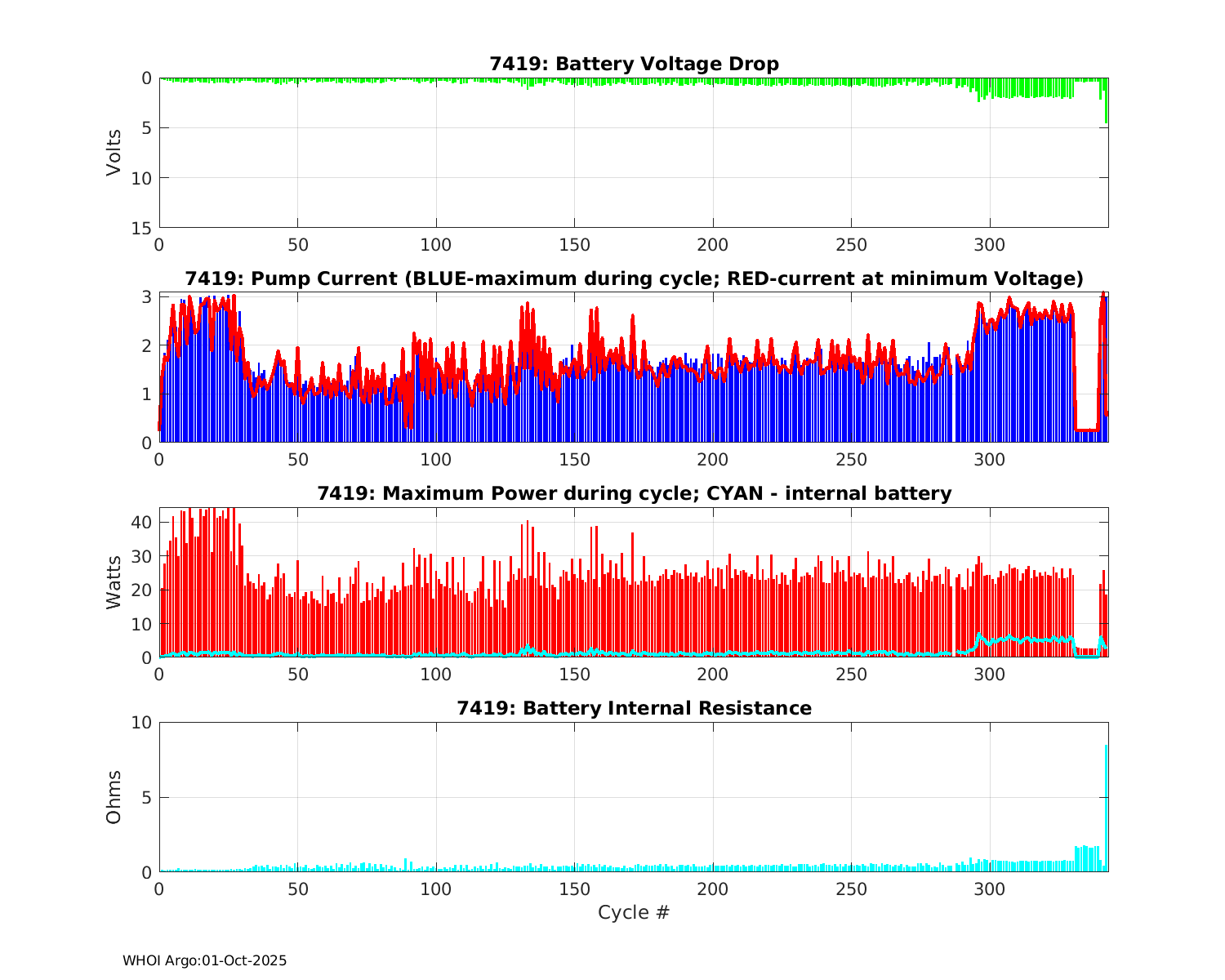Viewport: 1225px width, 980px height.
Task: Click the Battery Voltage Drop chart title
Action: 634,64
